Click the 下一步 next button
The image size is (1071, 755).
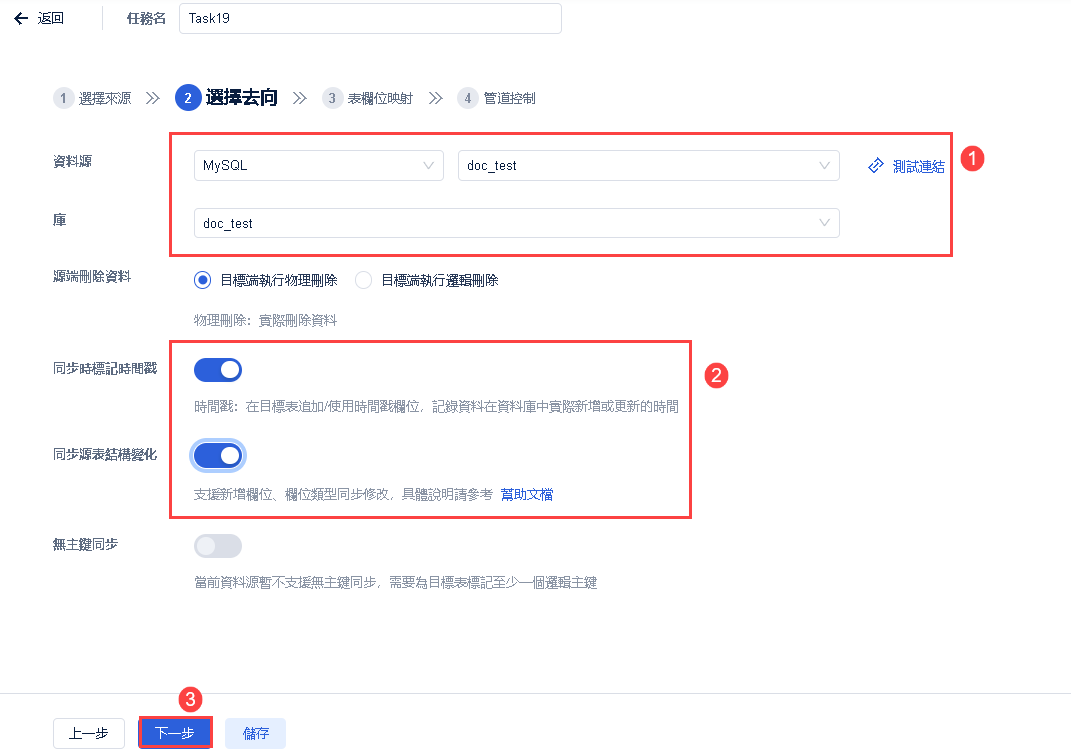[175, 733]
